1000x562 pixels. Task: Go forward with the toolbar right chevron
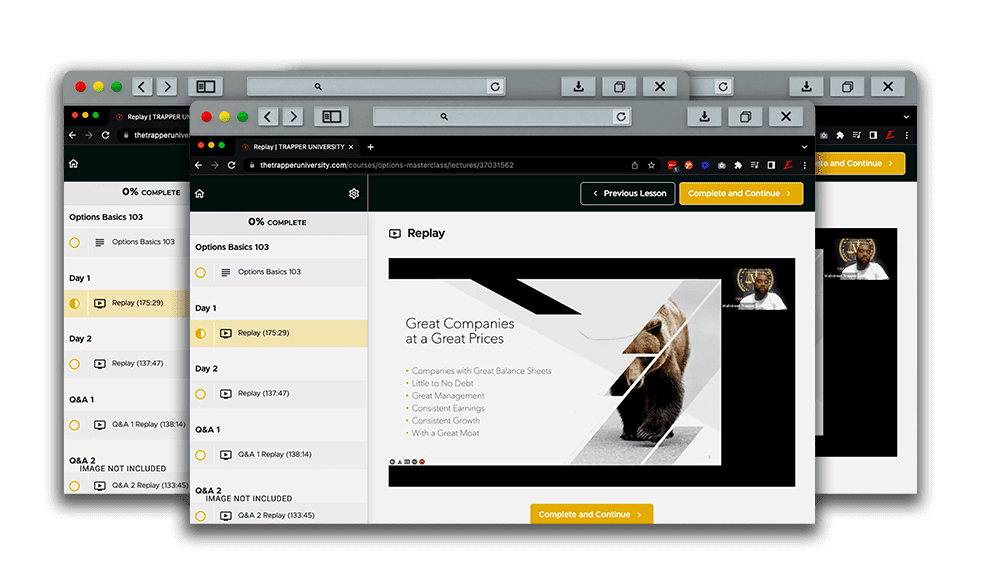pyautogui.click(x=293, y=117)
